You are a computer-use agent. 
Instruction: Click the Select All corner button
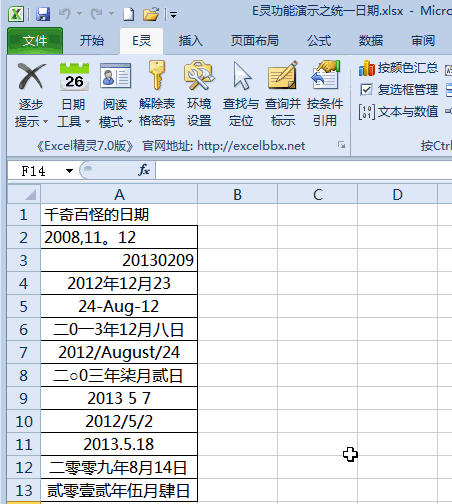pos(24,194)
